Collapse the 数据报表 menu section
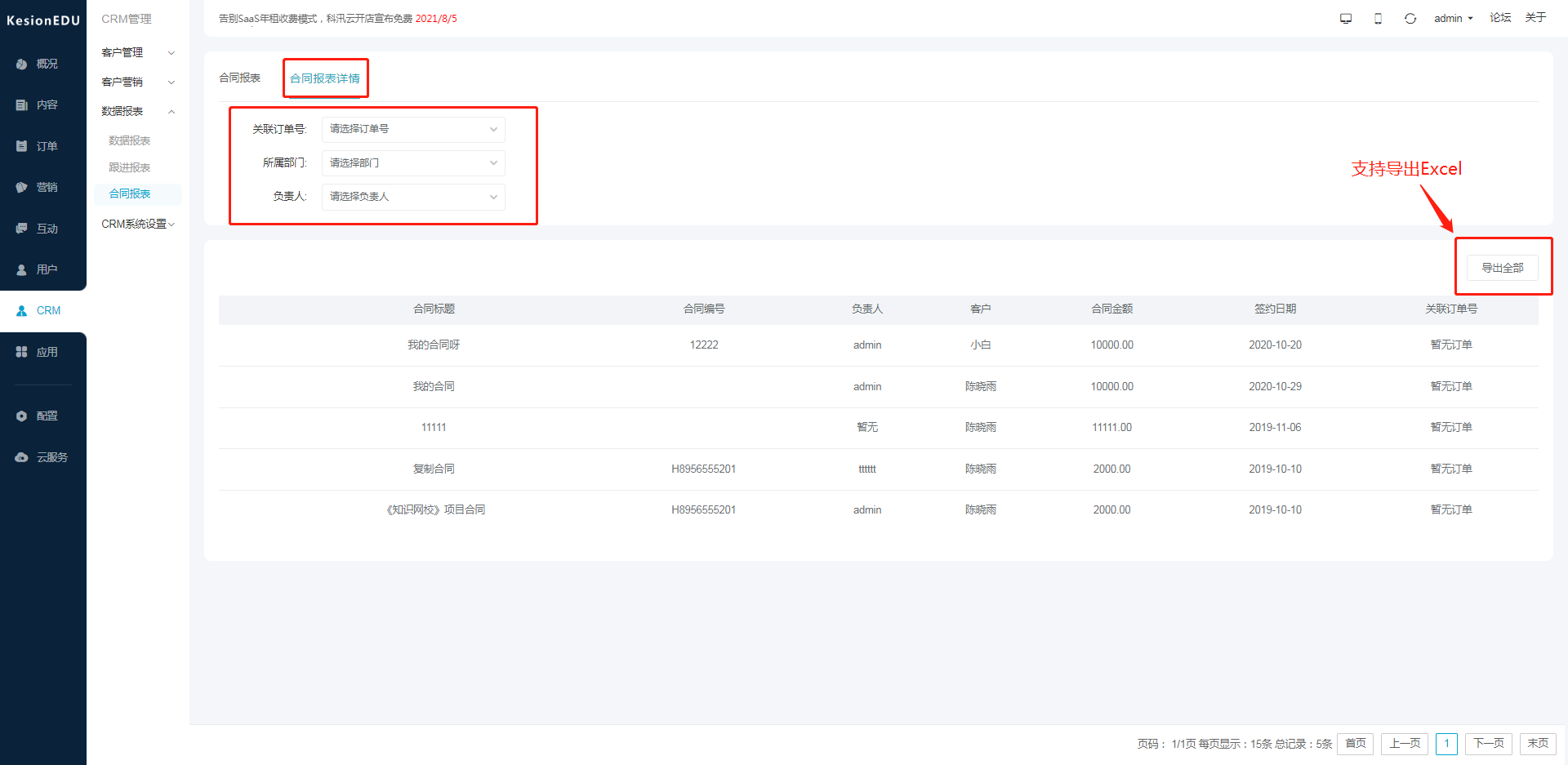This screenshot has height=765, width=1568. 137,111
